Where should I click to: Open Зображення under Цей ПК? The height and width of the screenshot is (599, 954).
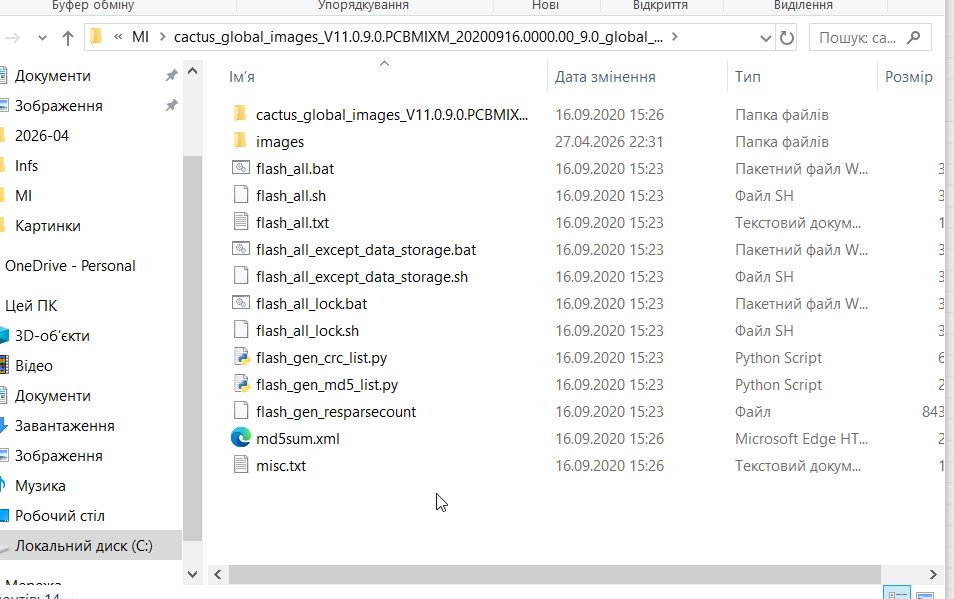(58, 455)
